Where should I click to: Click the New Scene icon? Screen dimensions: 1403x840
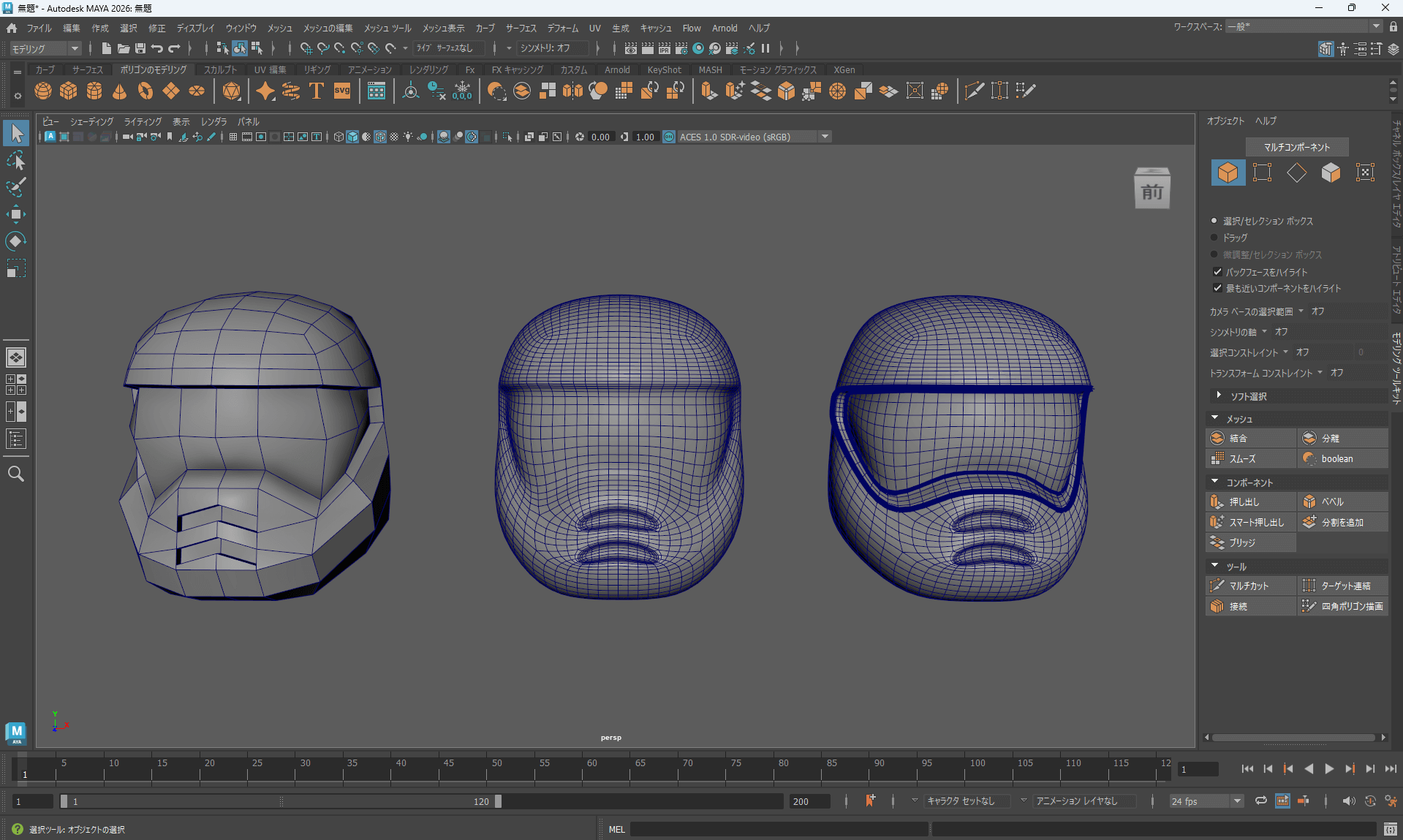point(107,48)
